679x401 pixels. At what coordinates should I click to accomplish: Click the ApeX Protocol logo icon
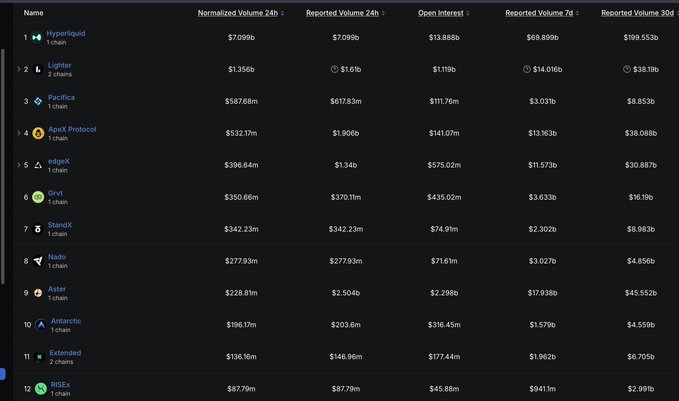(x=38, y=133)
